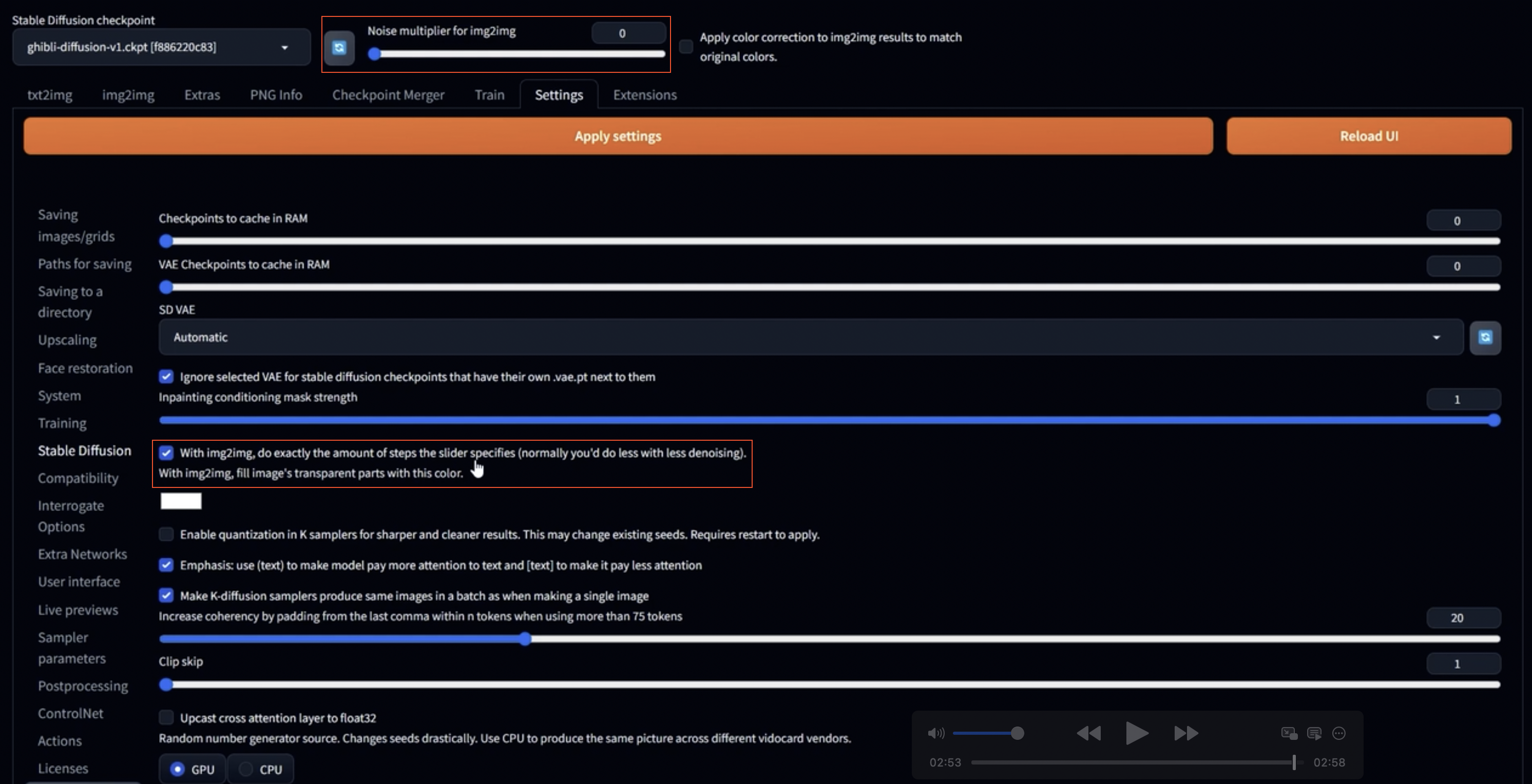Enable upcast cross attention layer to float32
Image resolution: width=1532 pixels, height=784 pixels.
[166, 717]
